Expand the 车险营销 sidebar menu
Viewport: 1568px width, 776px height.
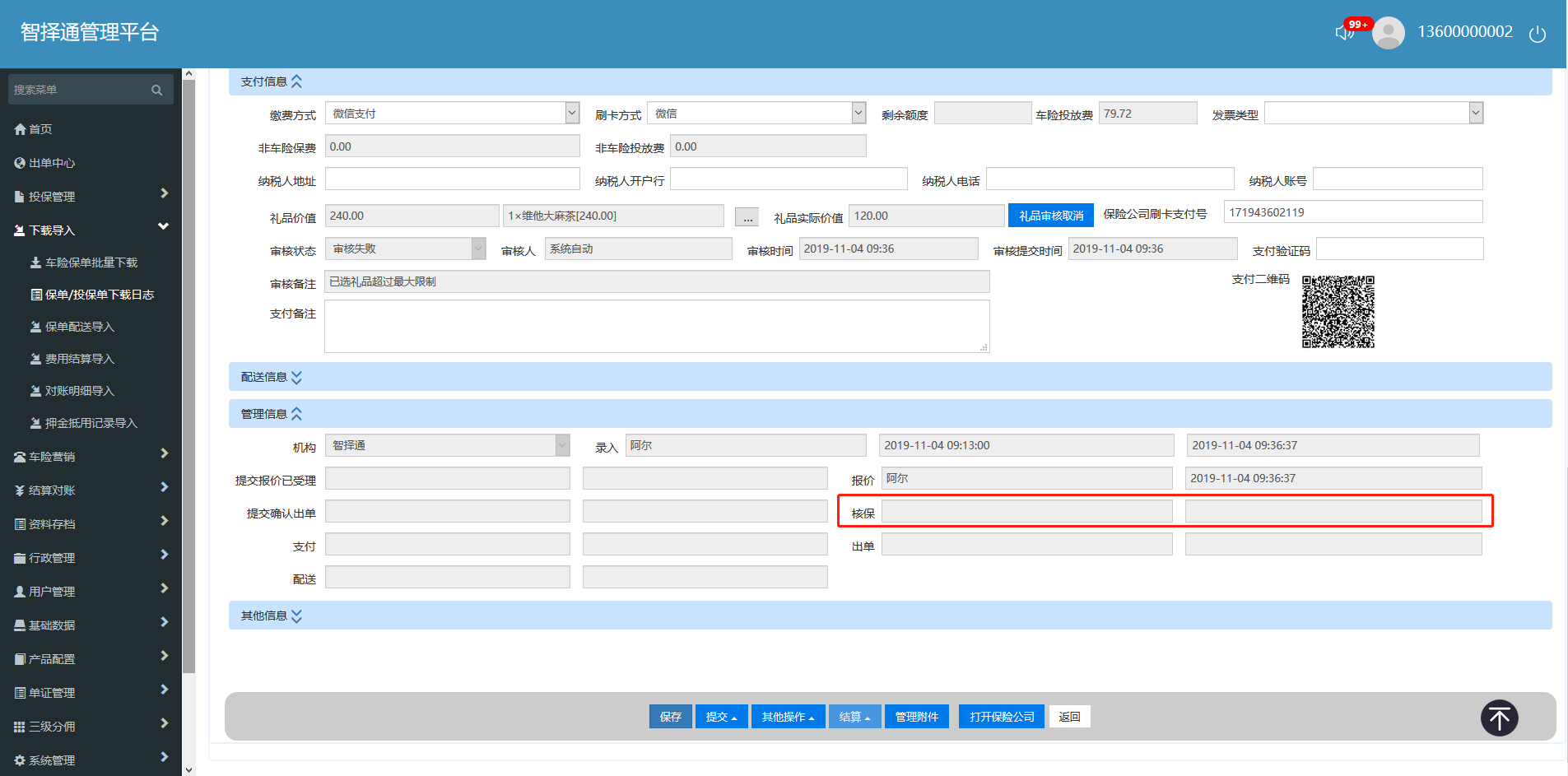tap(91, 457)
